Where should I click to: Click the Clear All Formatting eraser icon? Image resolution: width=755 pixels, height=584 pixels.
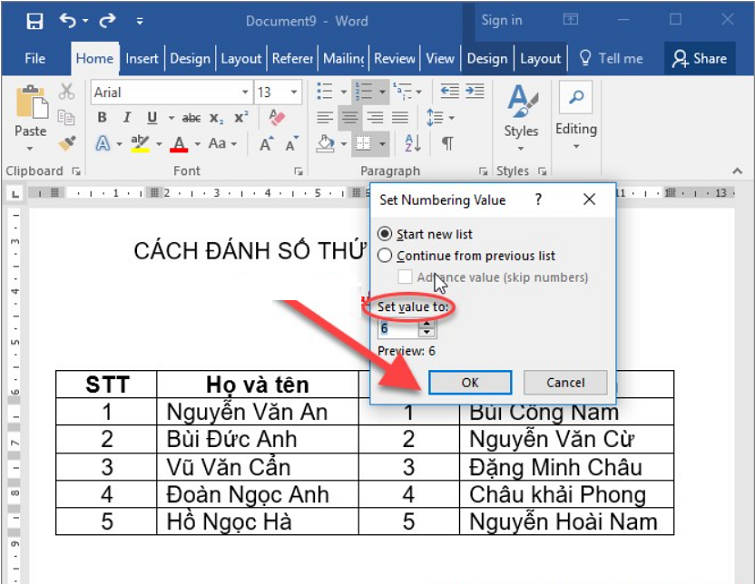[278, 118]
